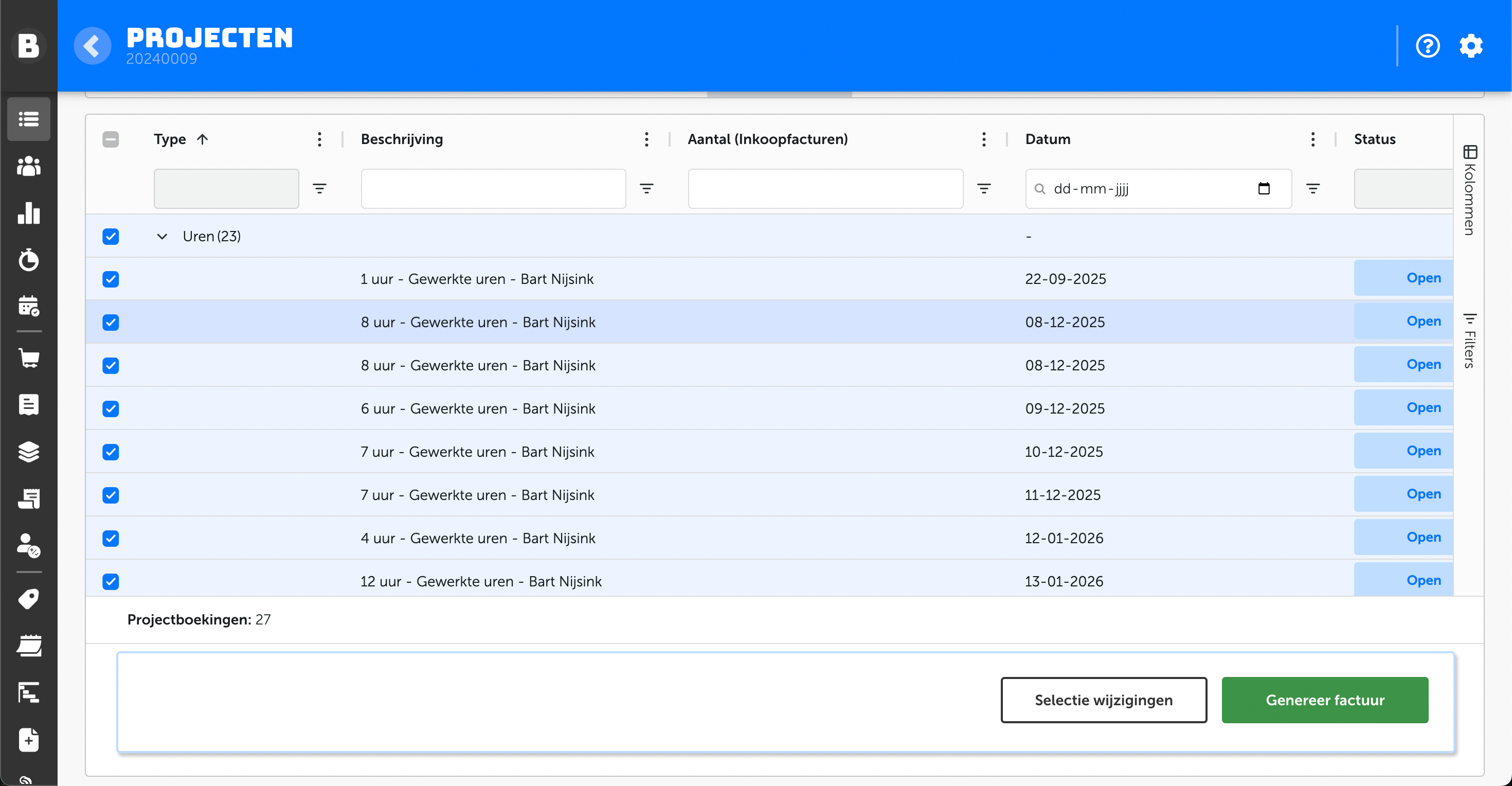The width and height of the screenshot is (1512, 786).
Task: Open the bar chart sidebar icon
Action: click(28, 213)
